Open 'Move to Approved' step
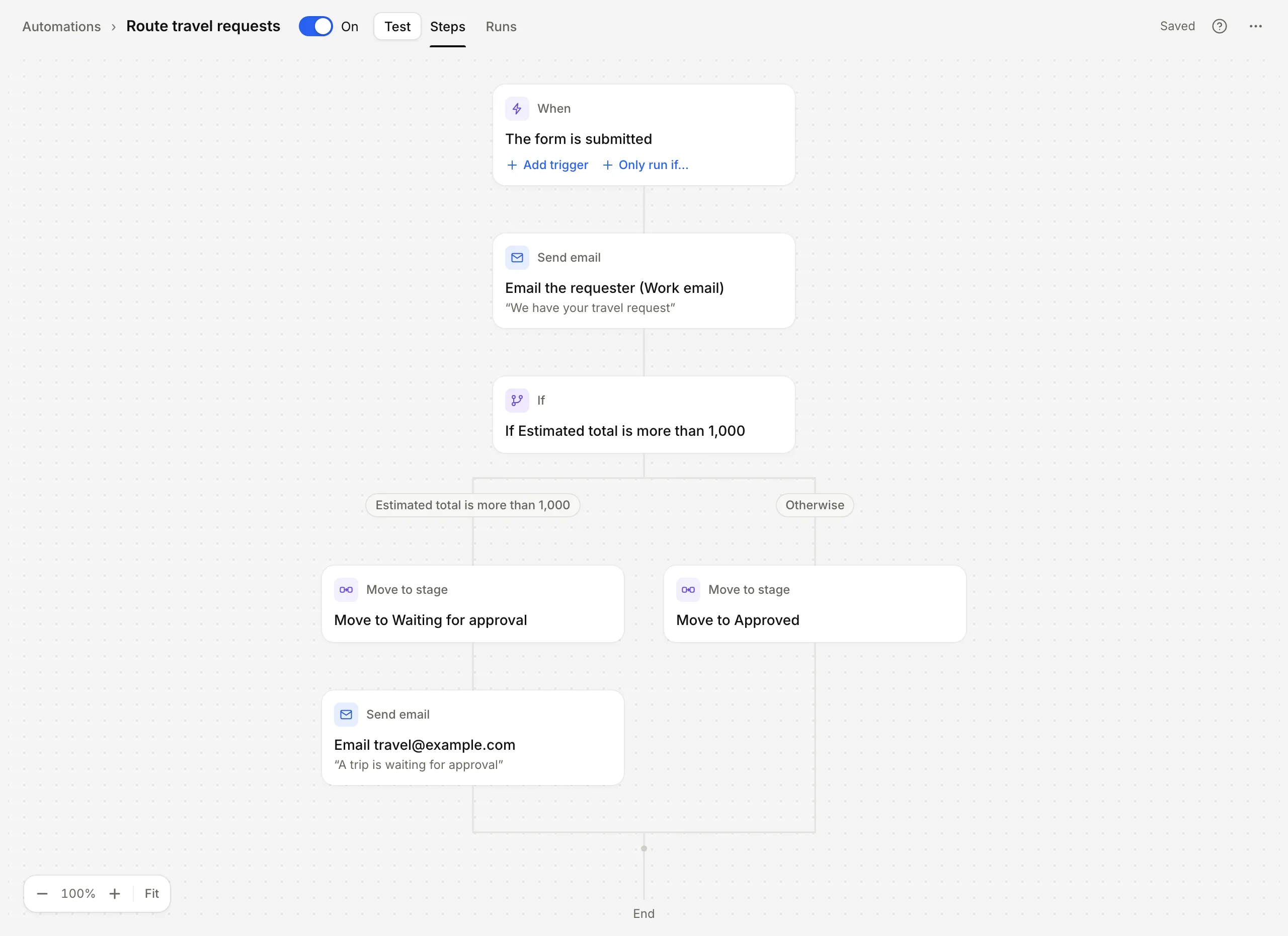The height and width of the screenshot is (936, 1288). [x=815, y=604]
